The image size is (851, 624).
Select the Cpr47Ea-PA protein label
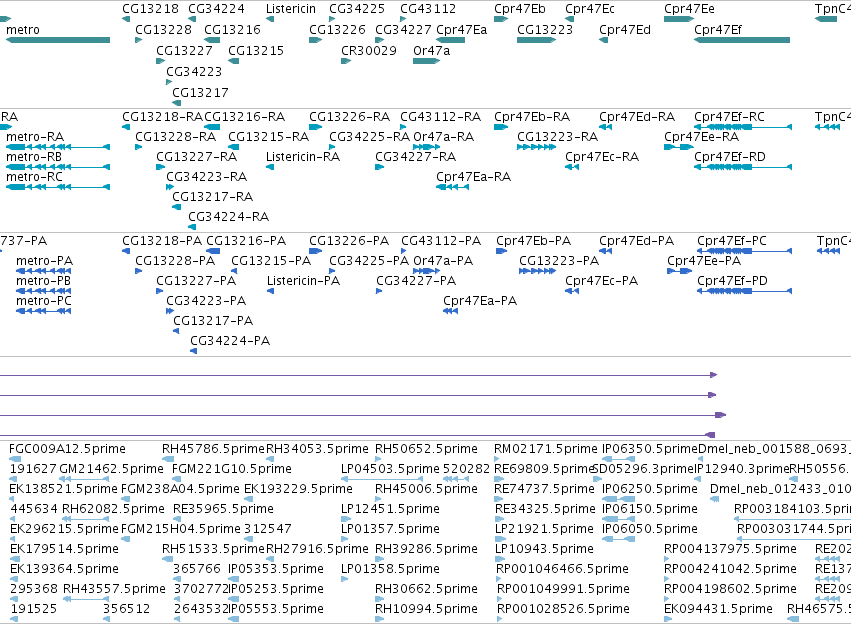(x=480, y=301)
